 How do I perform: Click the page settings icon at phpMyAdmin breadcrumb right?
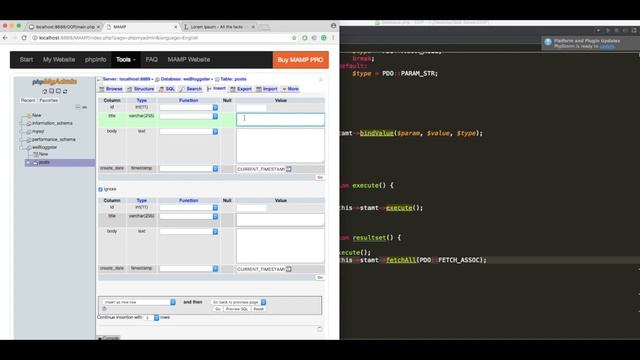320,80
